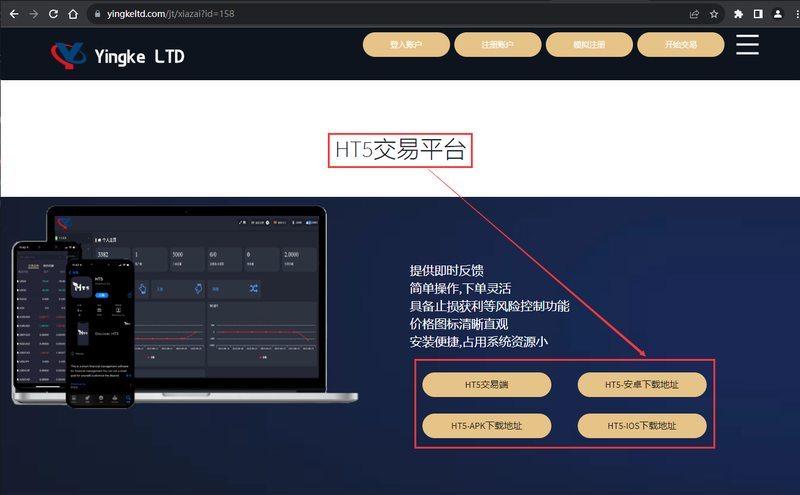Click the 提供即时反馈 text line

[446, 270]
